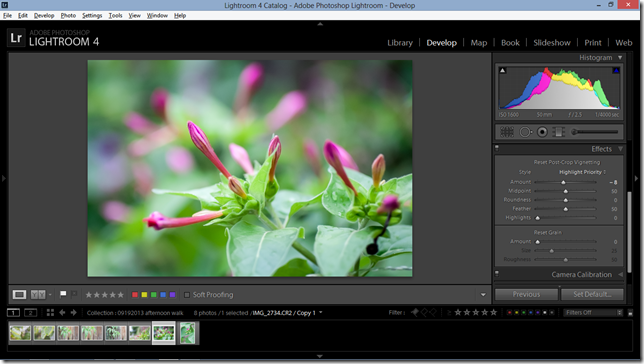Expand the Camera Calibration panel
This screenshot has width=644, height=364.
tap(620, 274)
